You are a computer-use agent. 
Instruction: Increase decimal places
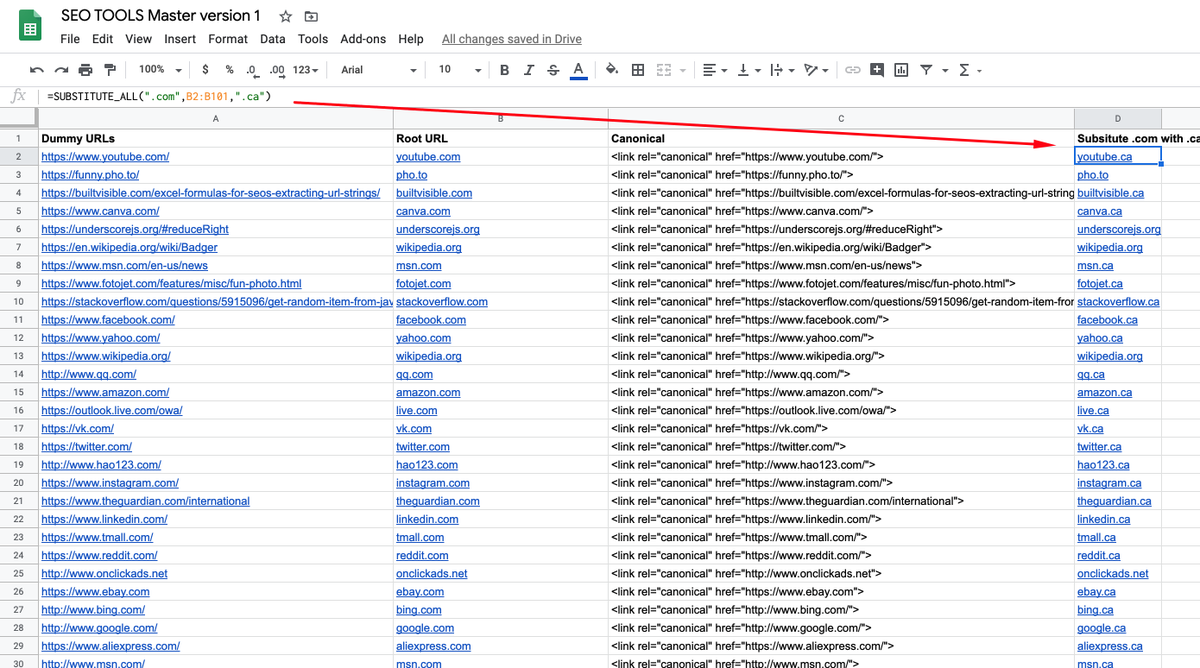277,70
